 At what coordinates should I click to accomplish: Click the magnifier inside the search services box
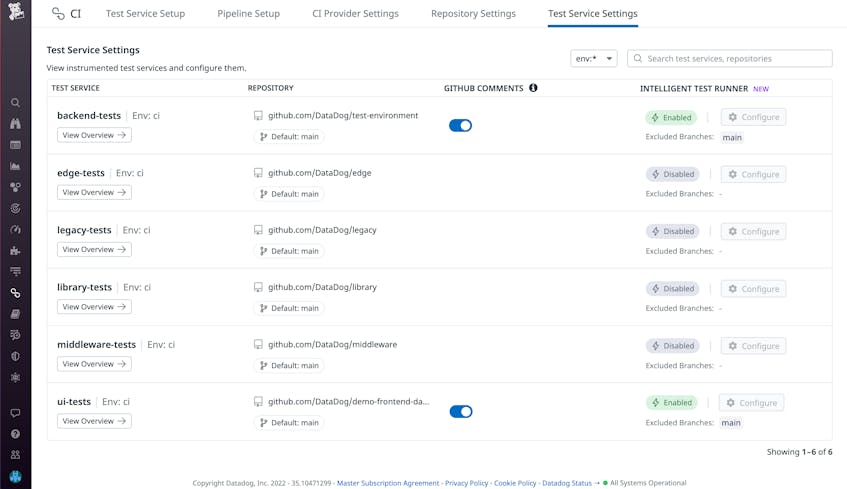click(638, 58)
